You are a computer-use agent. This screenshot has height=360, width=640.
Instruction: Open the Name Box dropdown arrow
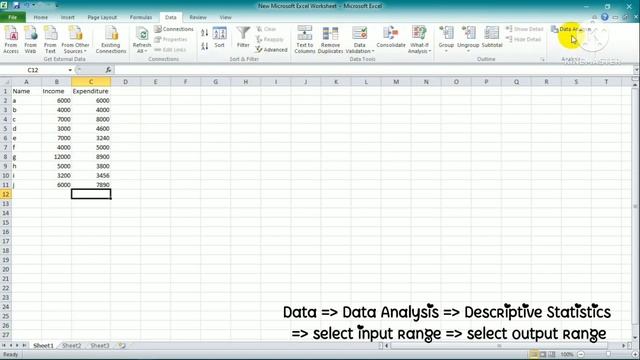click(x=70, y=70)
